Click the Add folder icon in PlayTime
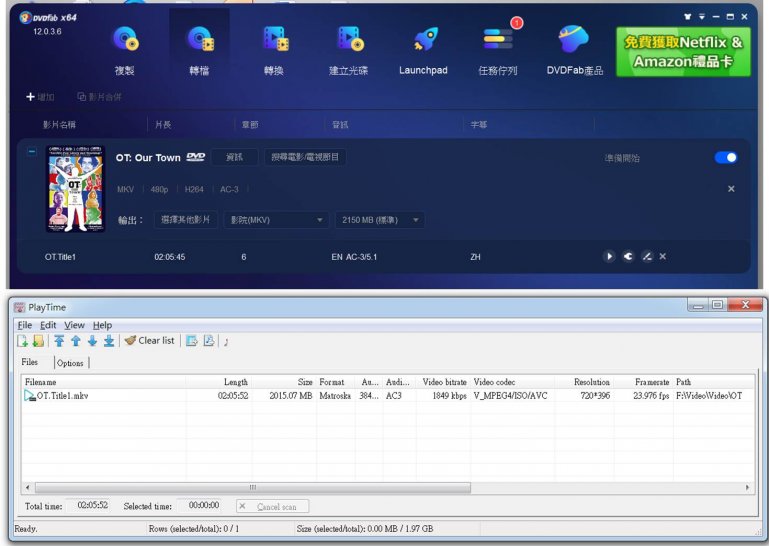 [38, 340]
